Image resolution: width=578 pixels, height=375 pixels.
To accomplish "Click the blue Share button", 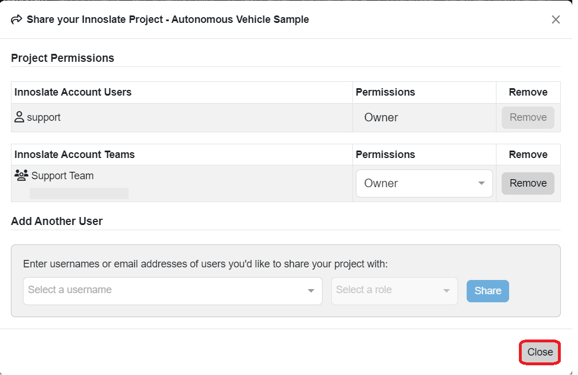I will coord(488,291).
